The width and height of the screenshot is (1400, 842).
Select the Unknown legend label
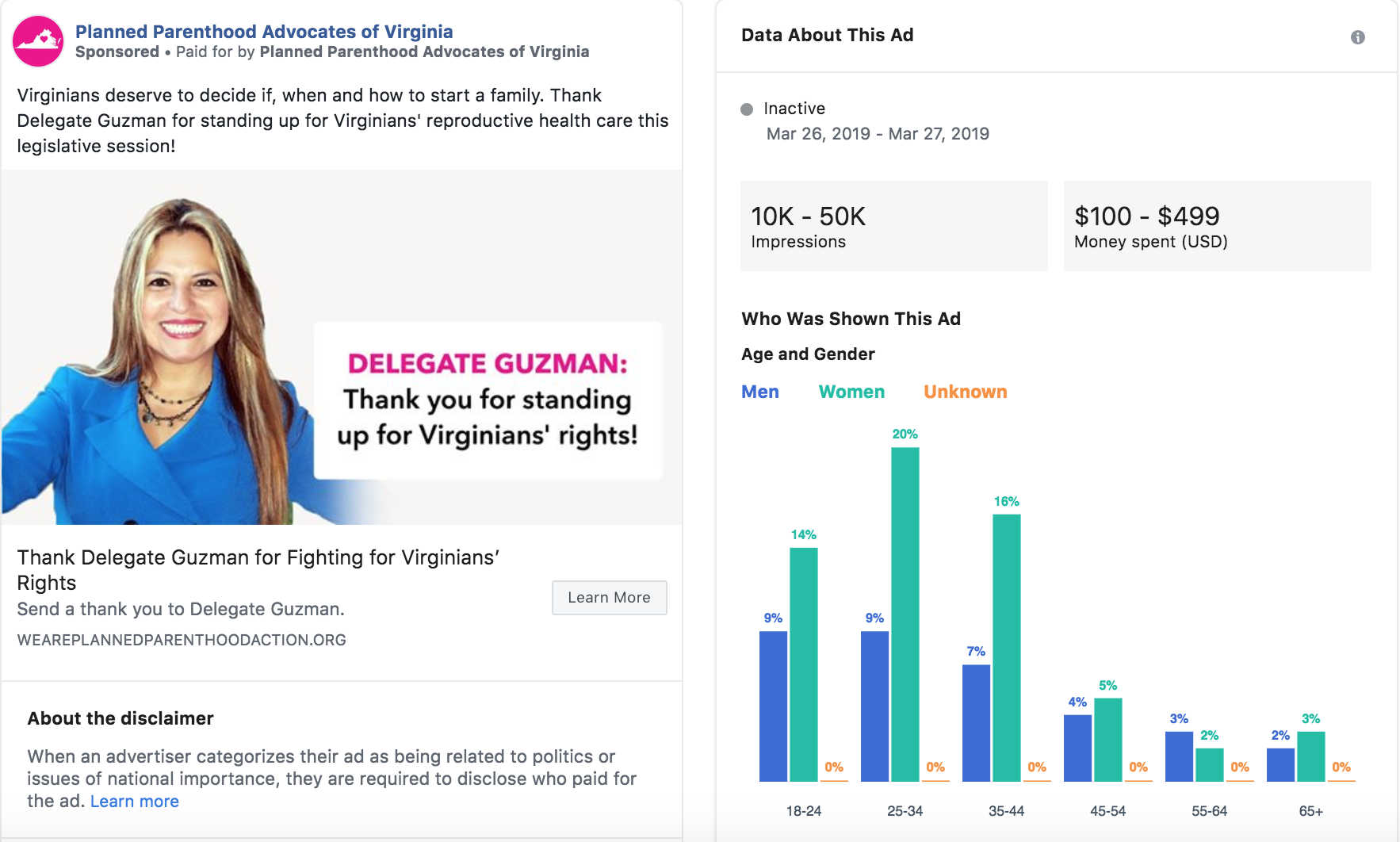[965, 392]
